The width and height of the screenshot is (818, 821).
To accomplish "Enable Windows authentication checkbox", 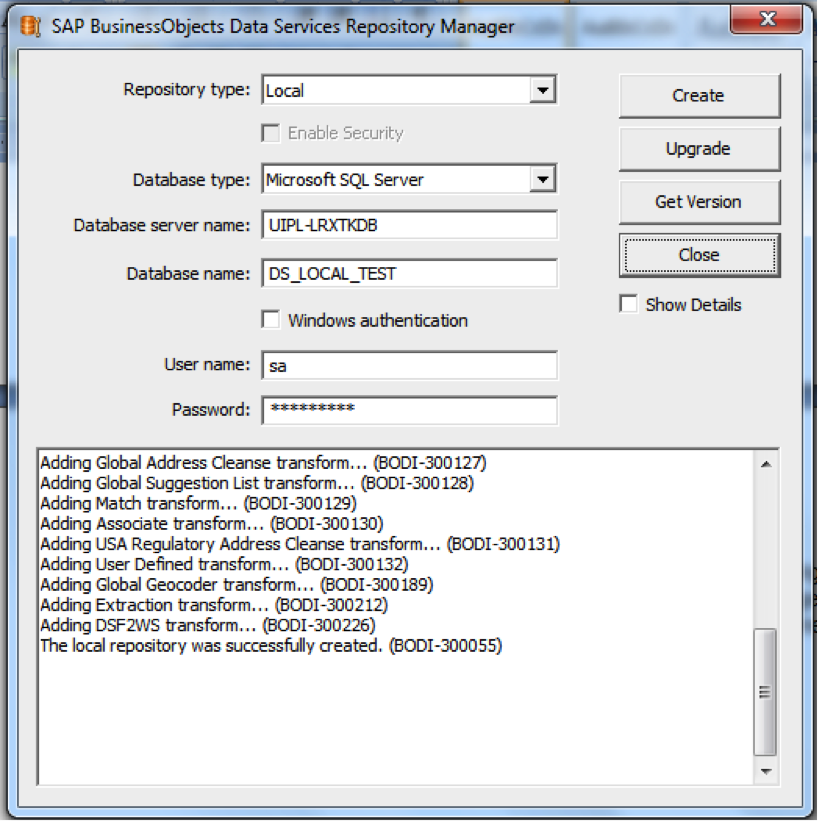I will 271,320.
